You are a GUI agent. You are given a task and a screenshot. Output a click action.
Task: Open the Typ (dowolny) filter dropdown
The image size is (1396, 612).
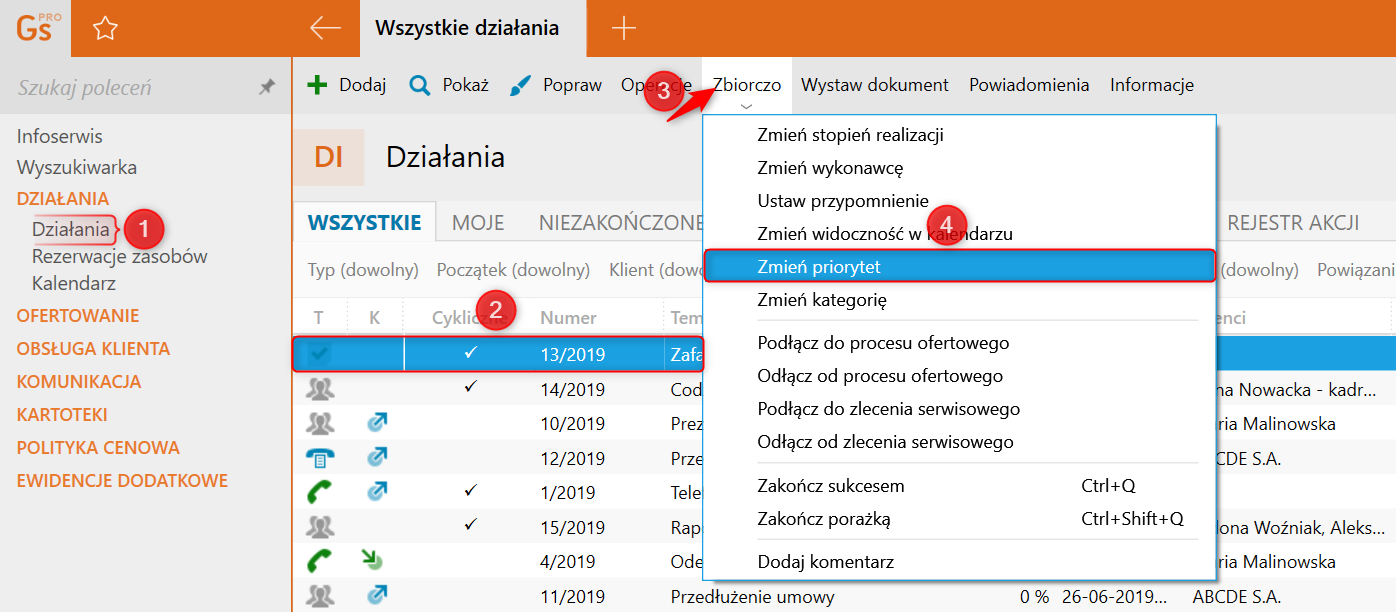coord(362,270)
